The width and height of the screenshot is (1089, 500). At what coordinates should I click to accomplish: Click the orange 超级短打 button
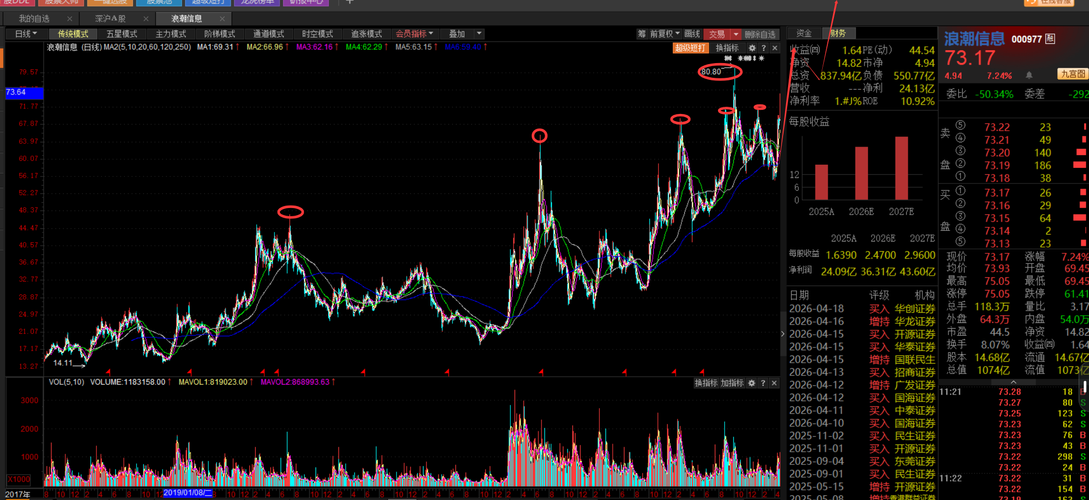690,48
